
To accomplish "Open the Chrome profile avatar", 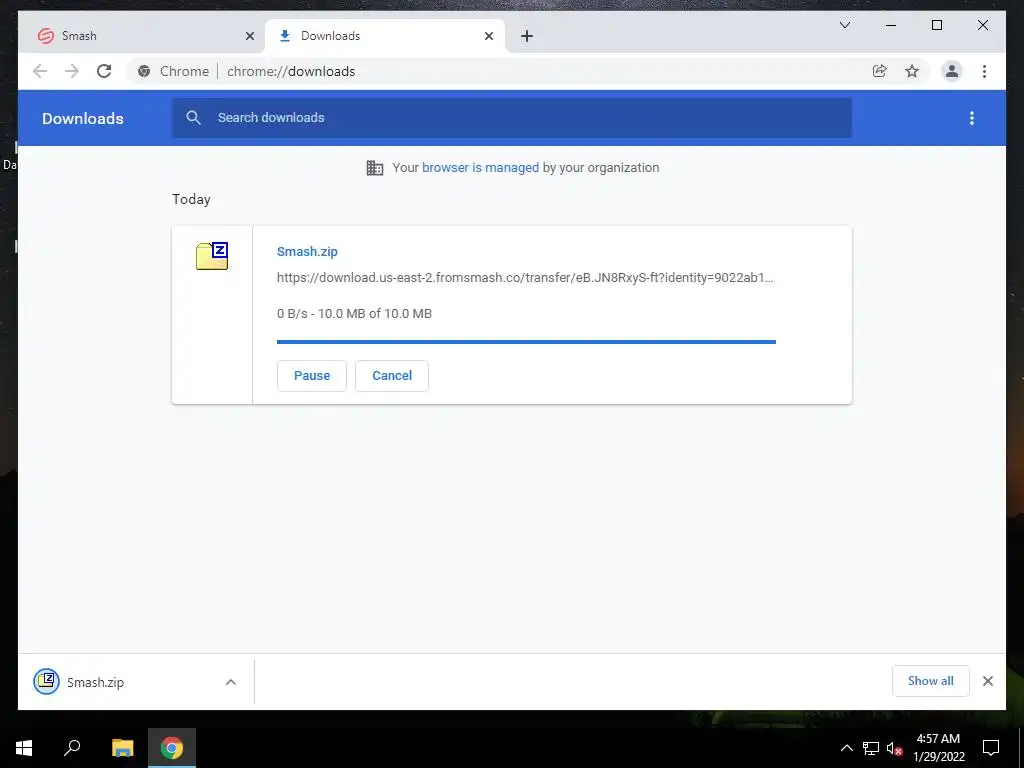I will tap(952, 71).
